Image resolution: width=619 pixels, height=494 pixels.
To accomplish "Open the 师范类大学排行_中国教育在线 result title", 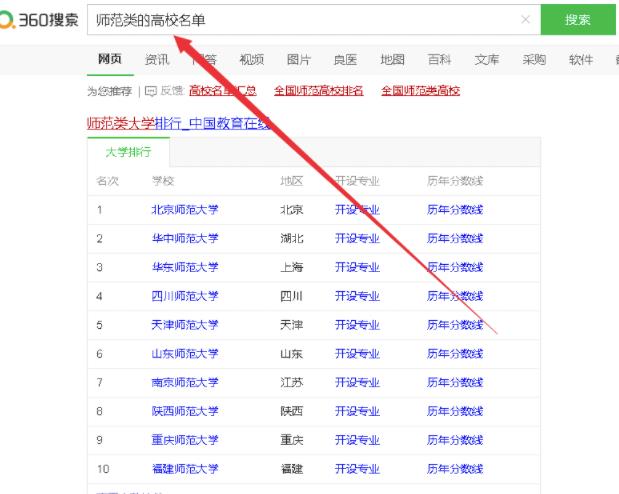I will (178, 124).
